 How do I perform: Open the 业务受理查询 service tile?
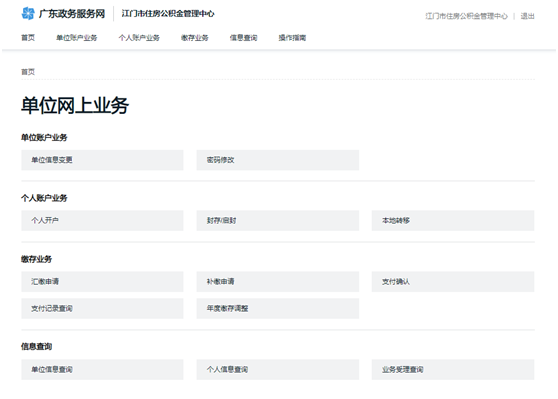coord(453,369)
